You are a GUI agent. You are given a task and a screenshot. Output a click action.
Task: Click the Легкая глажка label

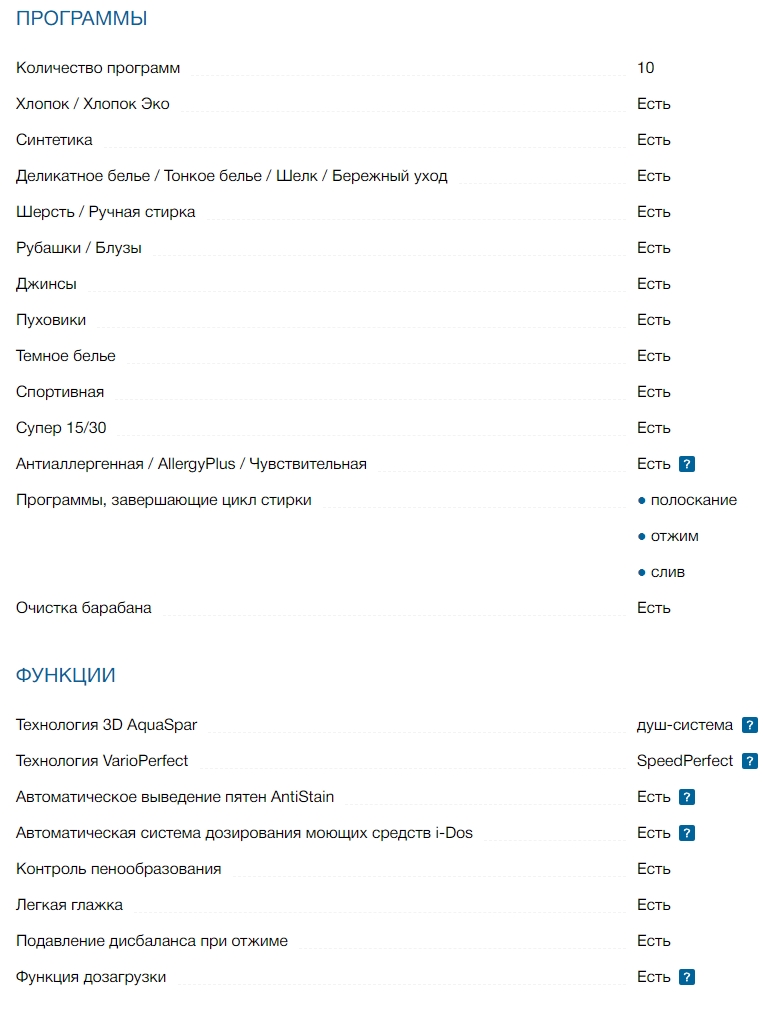70,905
